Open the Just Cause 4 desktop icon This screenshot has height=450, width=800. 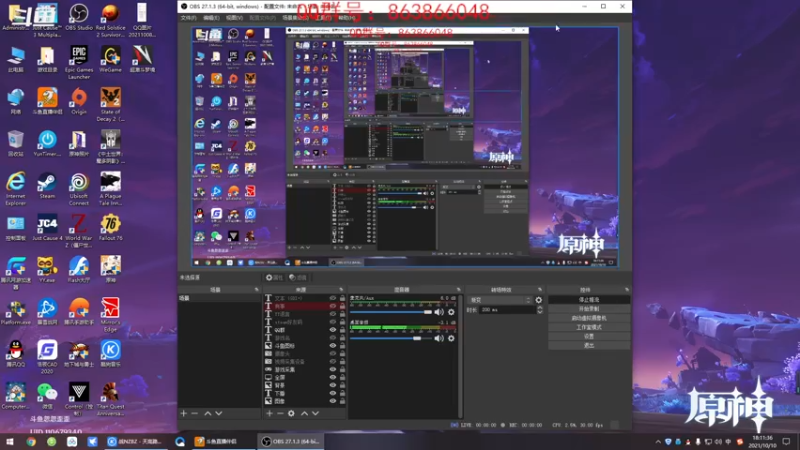click(x=47, y=228)
